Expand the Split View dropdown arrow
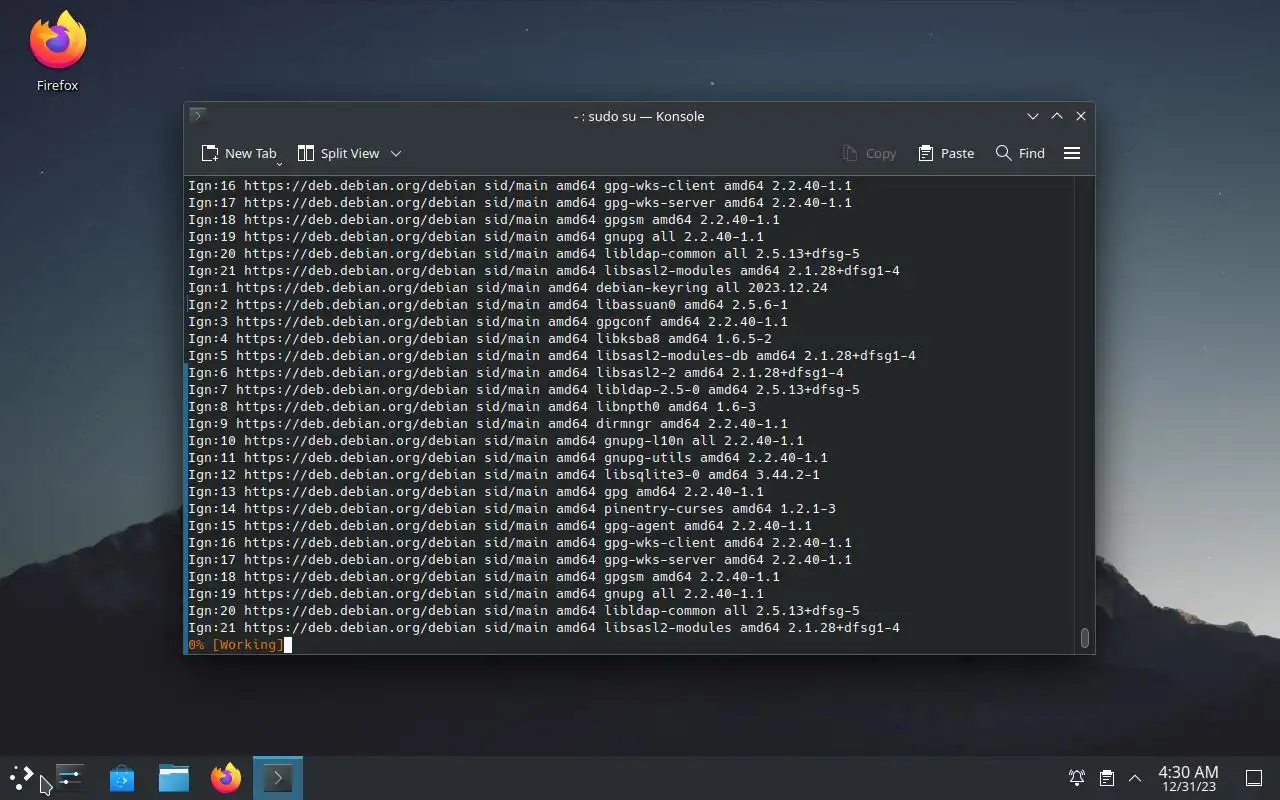This screenshot has height=800, width=1280. coord(396,153)
